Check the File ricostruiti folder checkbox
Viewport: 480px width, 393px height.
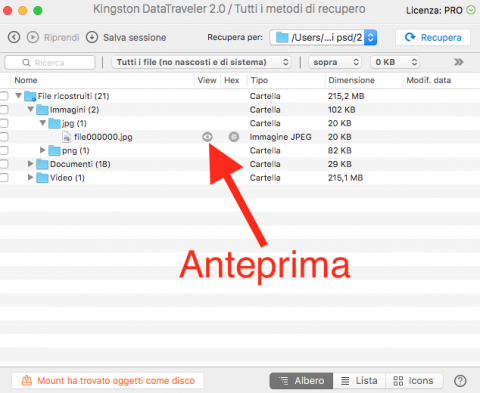(x=4, y=96)
